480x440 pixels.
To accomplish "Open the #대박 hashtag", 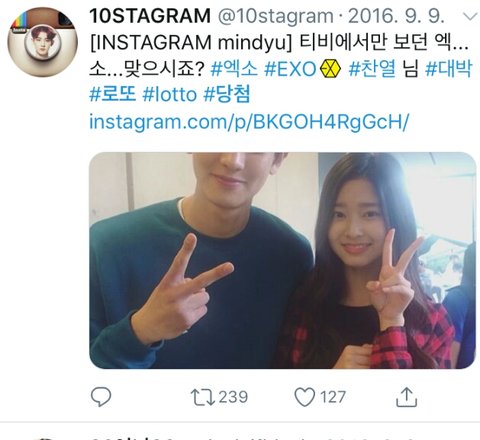I will 449,69.
